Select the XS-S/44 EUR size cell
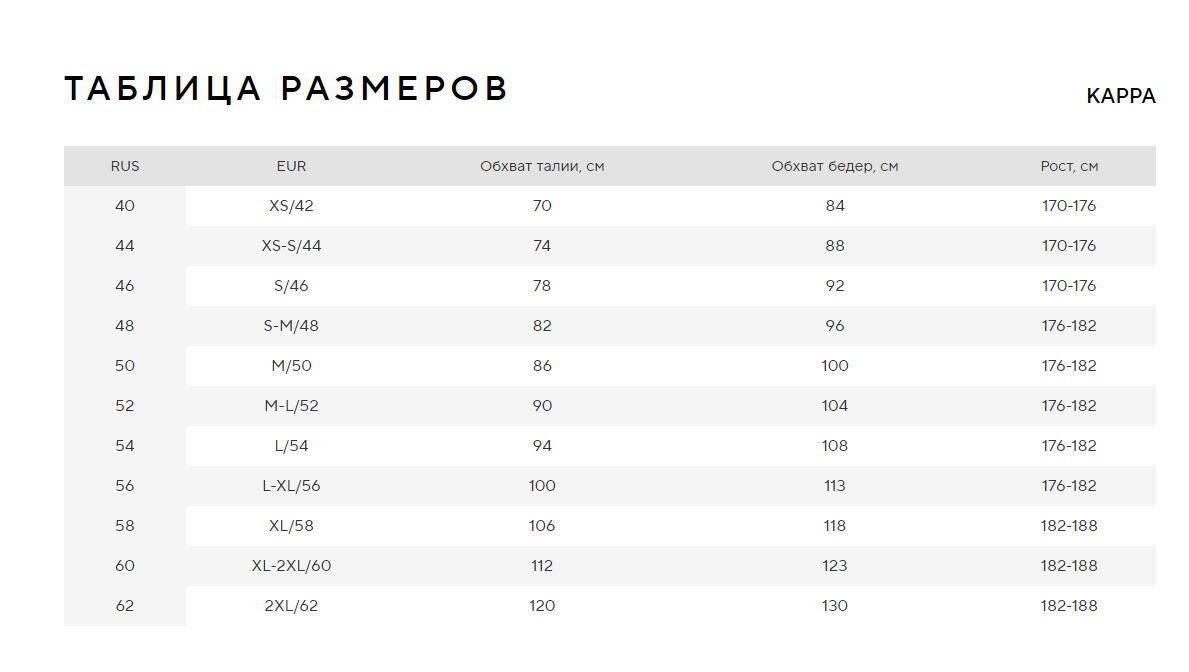 coord(291,246)
